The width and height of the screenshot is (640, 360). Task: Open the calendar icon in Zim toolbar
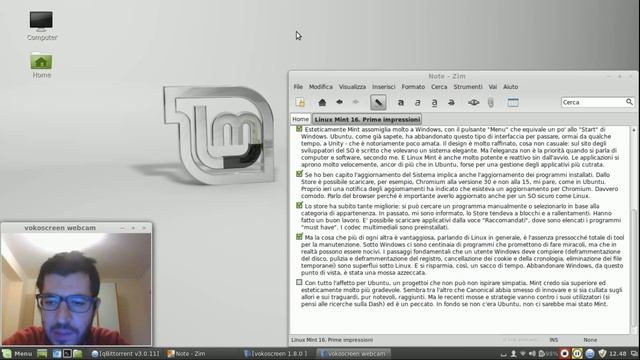click(513, 102)
